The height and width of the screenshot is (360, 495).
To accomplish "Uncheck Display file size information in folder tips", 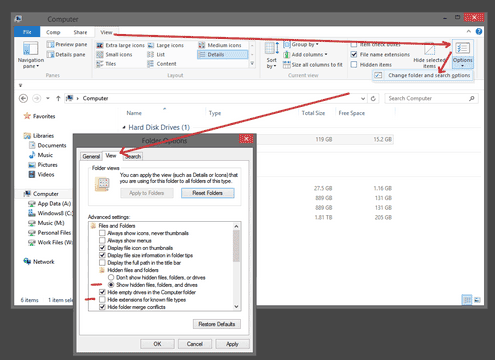I will [x=102, y=255].
